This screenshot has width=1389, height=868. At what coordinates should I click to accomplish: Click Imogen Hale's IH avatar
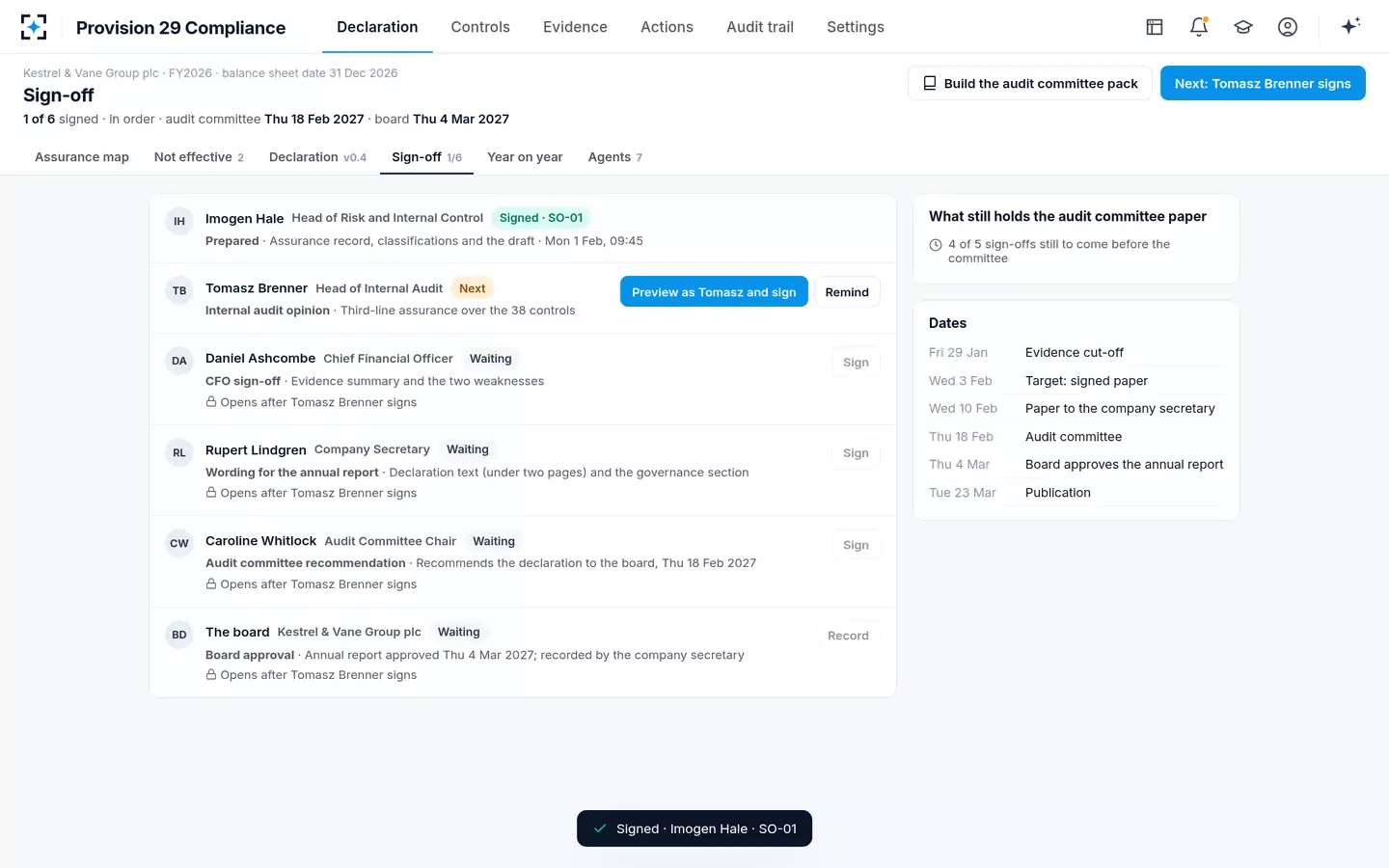click(x=179, y=221)
